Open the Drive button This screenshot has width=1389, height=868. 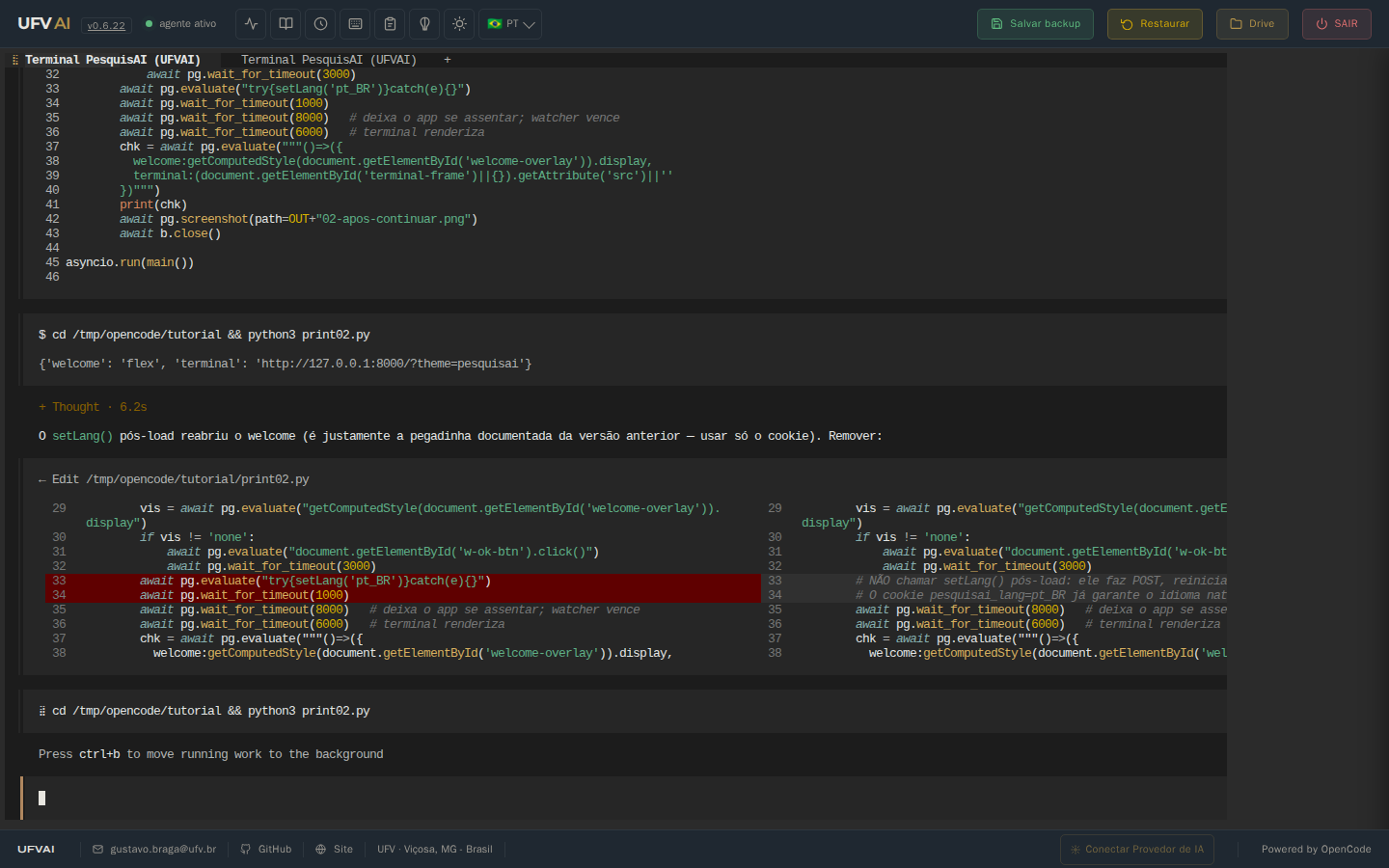click(1252, 24)
